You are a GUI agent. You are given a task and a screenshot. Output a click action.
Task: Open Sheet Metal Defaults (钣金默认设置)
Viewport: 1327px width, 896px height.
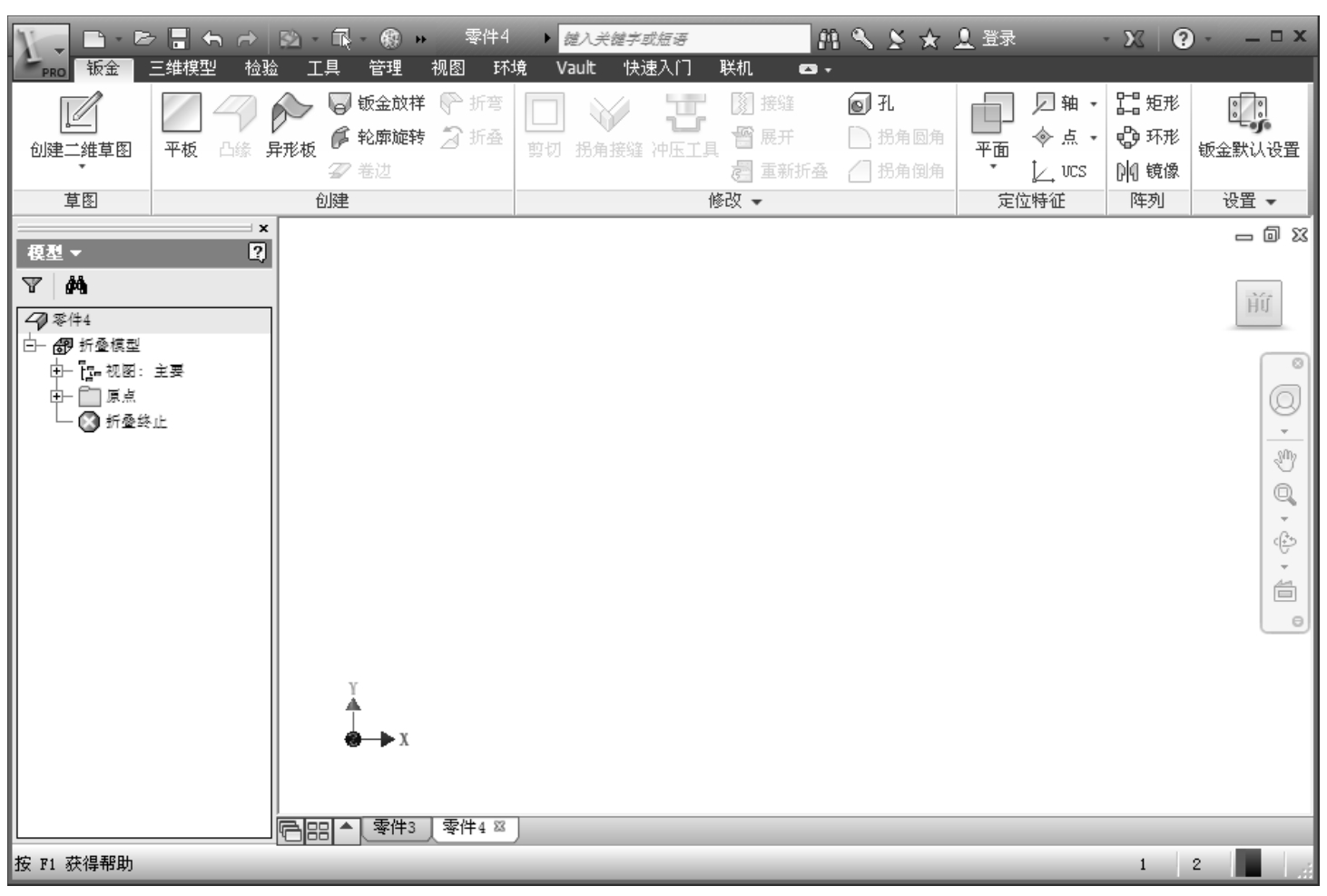pos(1248,115)
